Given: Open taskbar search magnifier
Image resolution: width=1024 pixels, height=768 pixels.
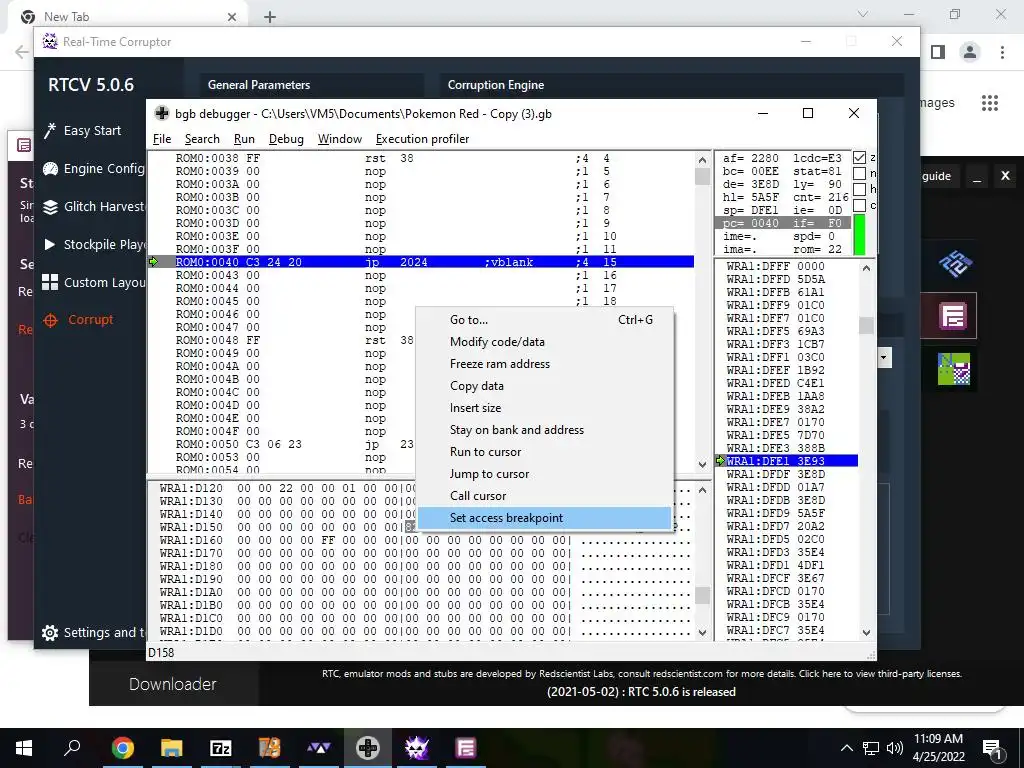Looking at the screenshot, I should 72,748.
